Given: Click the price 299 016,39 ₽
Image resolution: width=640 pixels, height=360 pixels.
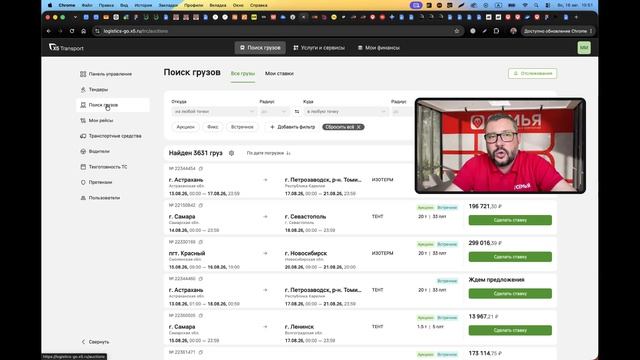Looking at the screenshot, I should (x=485, y=243).
